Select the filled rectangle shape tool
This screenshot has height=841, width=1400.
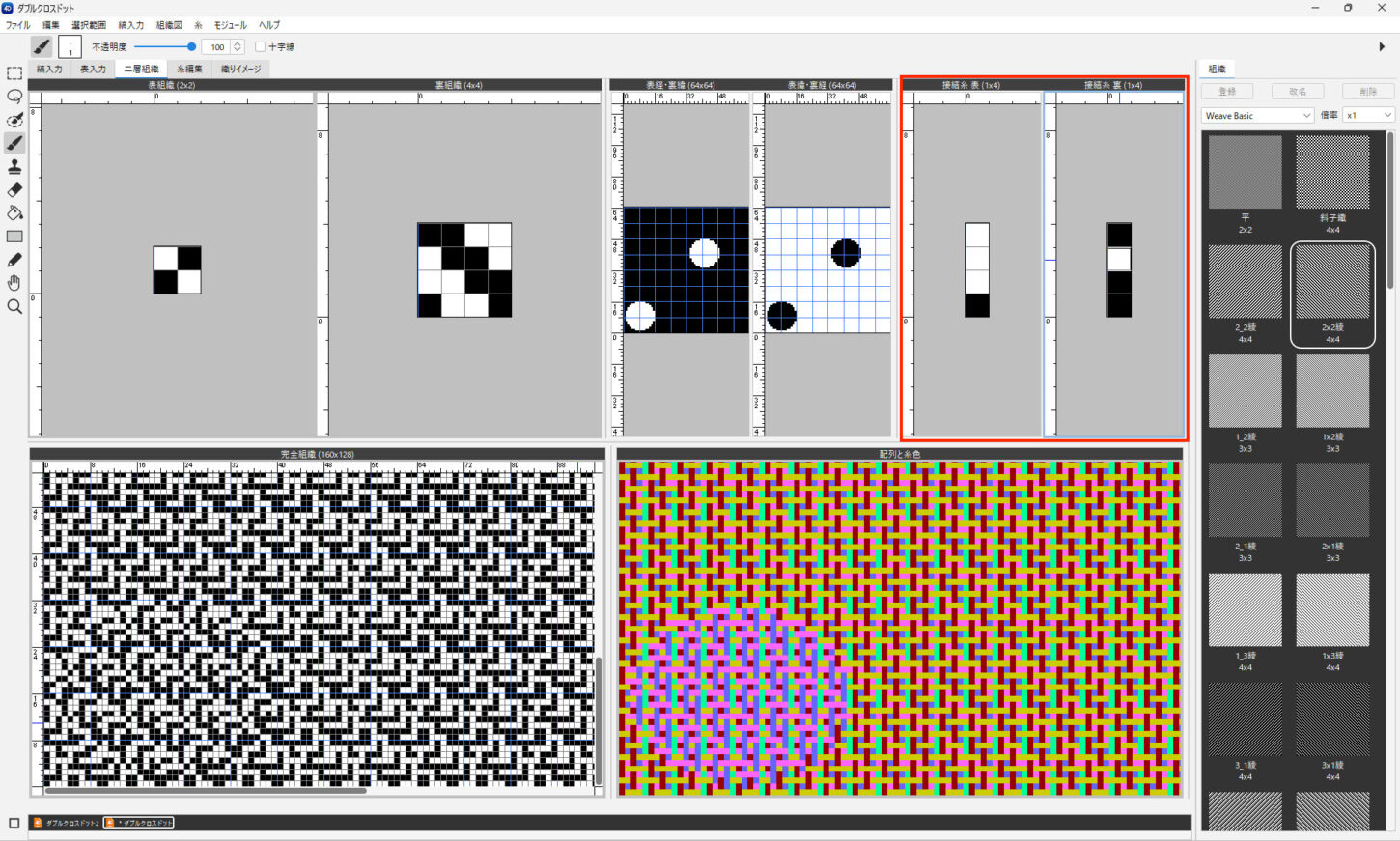coord(14,237)
